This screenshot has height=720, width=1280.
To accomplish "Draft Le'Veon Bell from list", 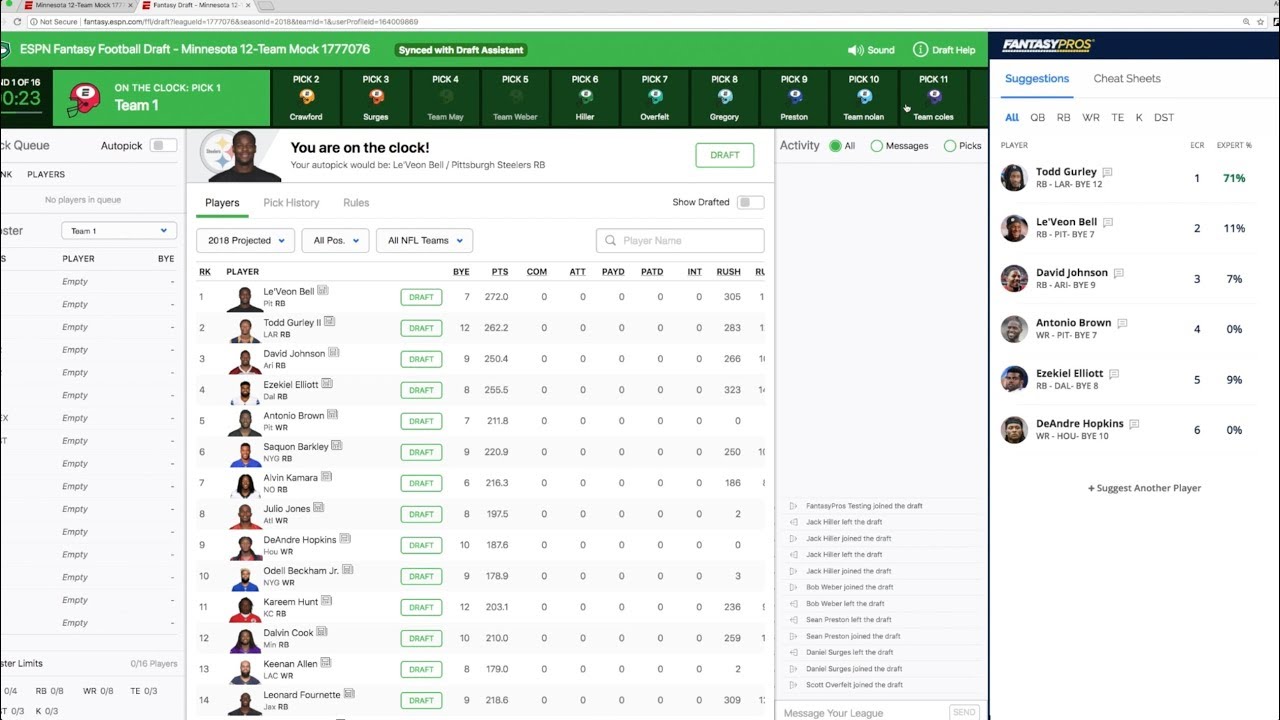I will pyautogui.click(x=421, y=297).
